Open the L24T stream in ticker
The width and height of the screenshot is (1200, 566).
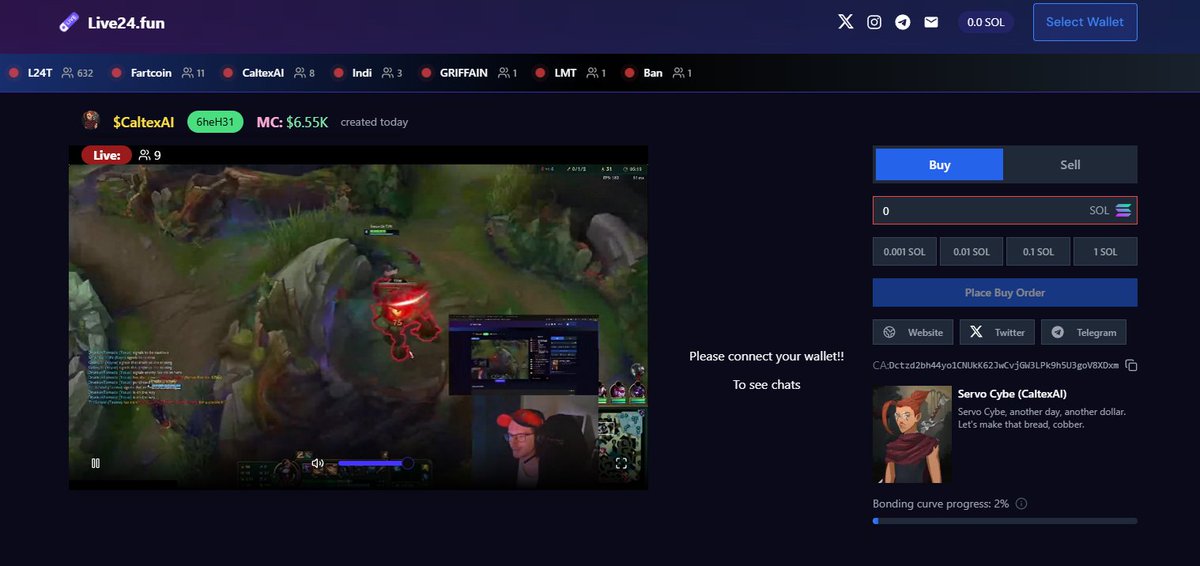[50, 73]
